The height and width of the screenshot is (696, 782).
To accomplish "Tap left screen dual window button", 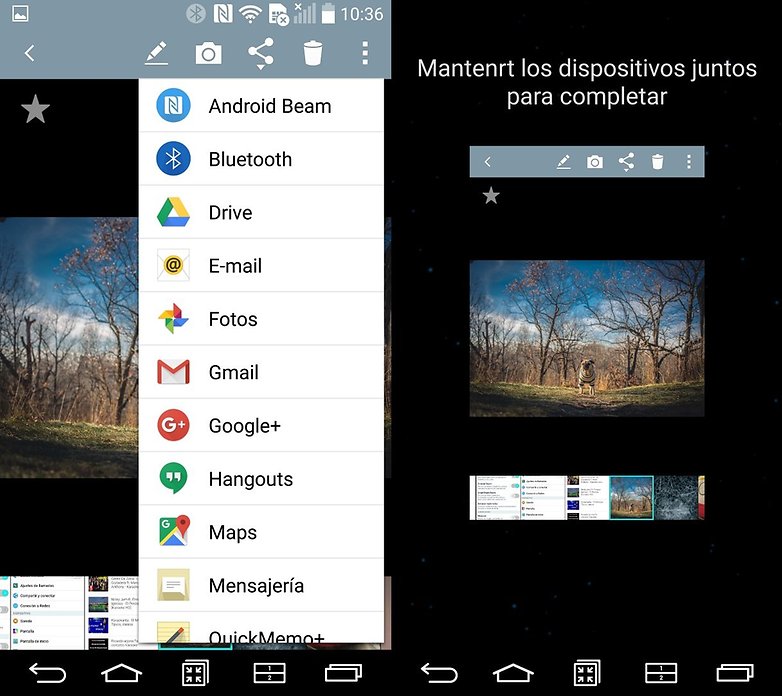I will tap(269, 673).
